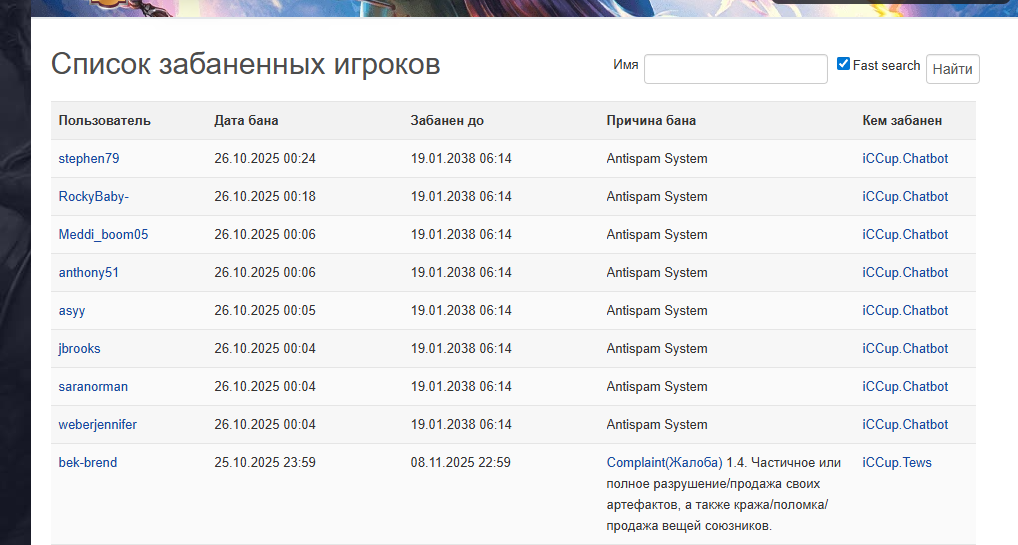This screenshot has width=1018, height=545.
Task: Open iCCup.Chatbot link in asyy row
Action: coord(905,311)
